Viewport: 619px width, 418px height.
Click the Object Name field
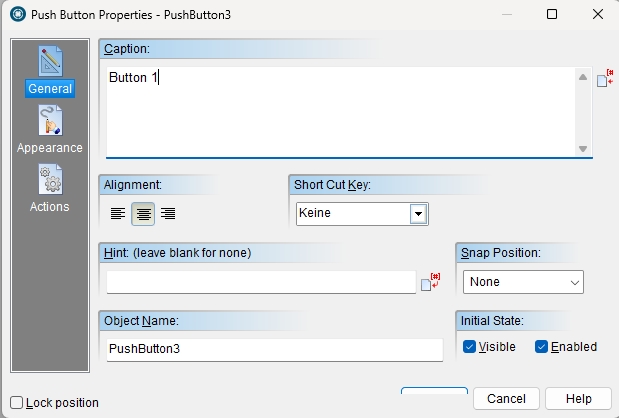(275, 349)
